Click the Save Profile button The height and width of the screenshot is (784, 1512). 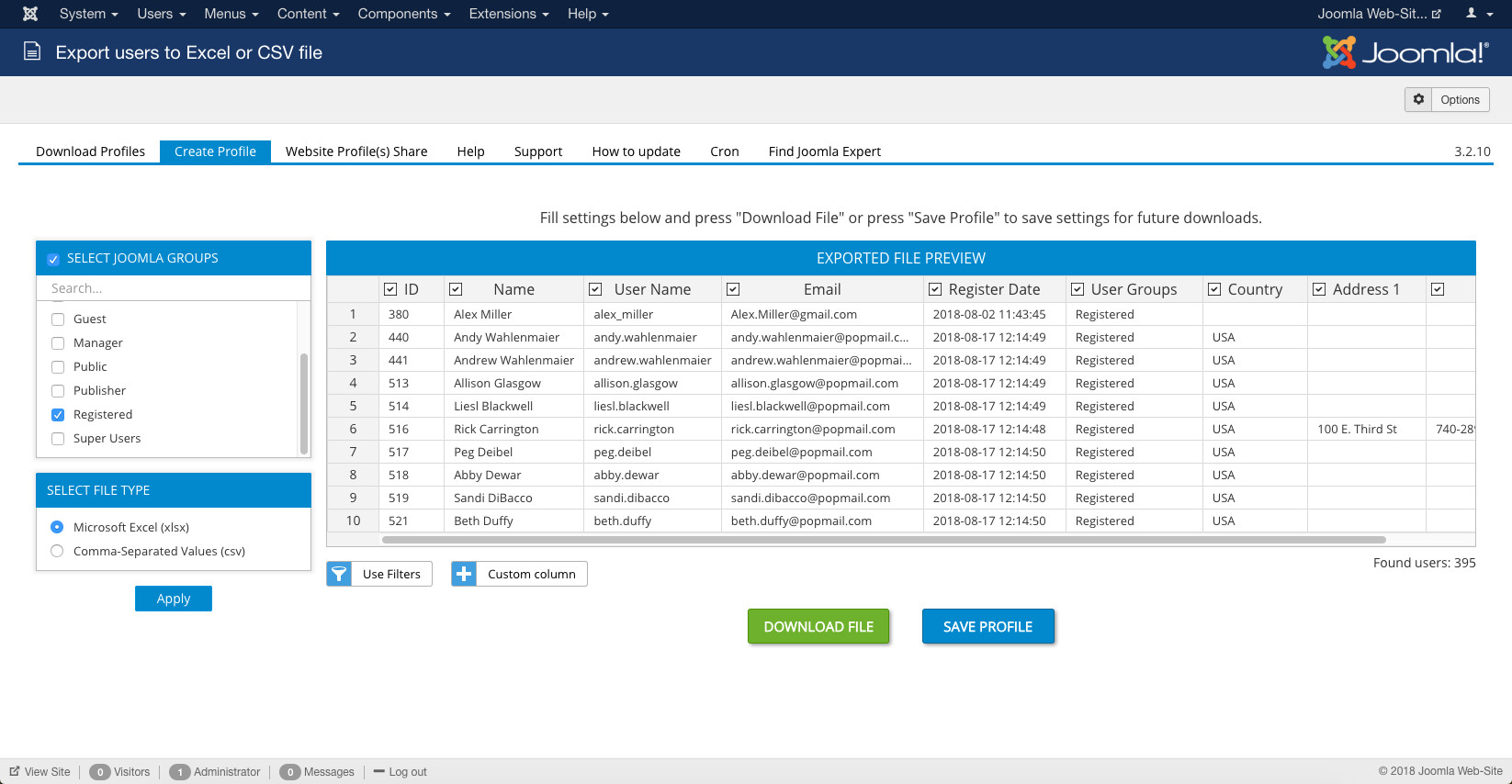pos(987,626)
